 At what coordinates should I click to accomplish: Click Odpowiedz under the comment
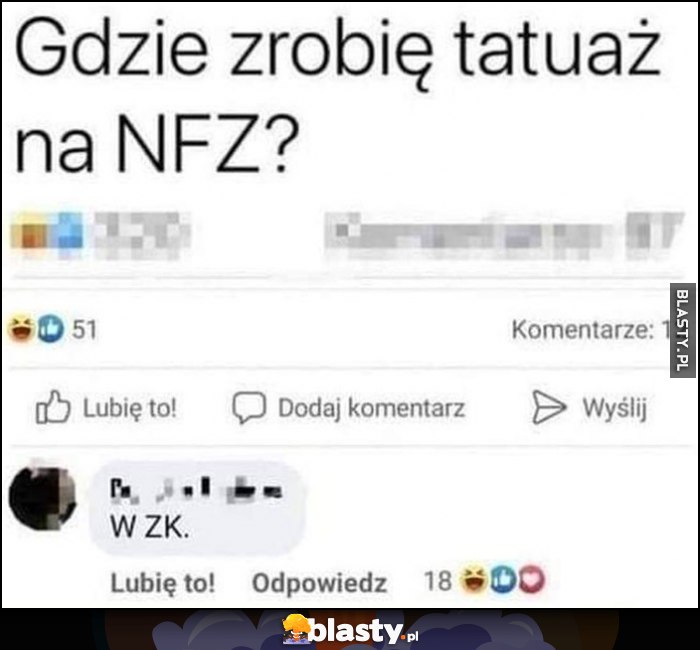[320, 583]
